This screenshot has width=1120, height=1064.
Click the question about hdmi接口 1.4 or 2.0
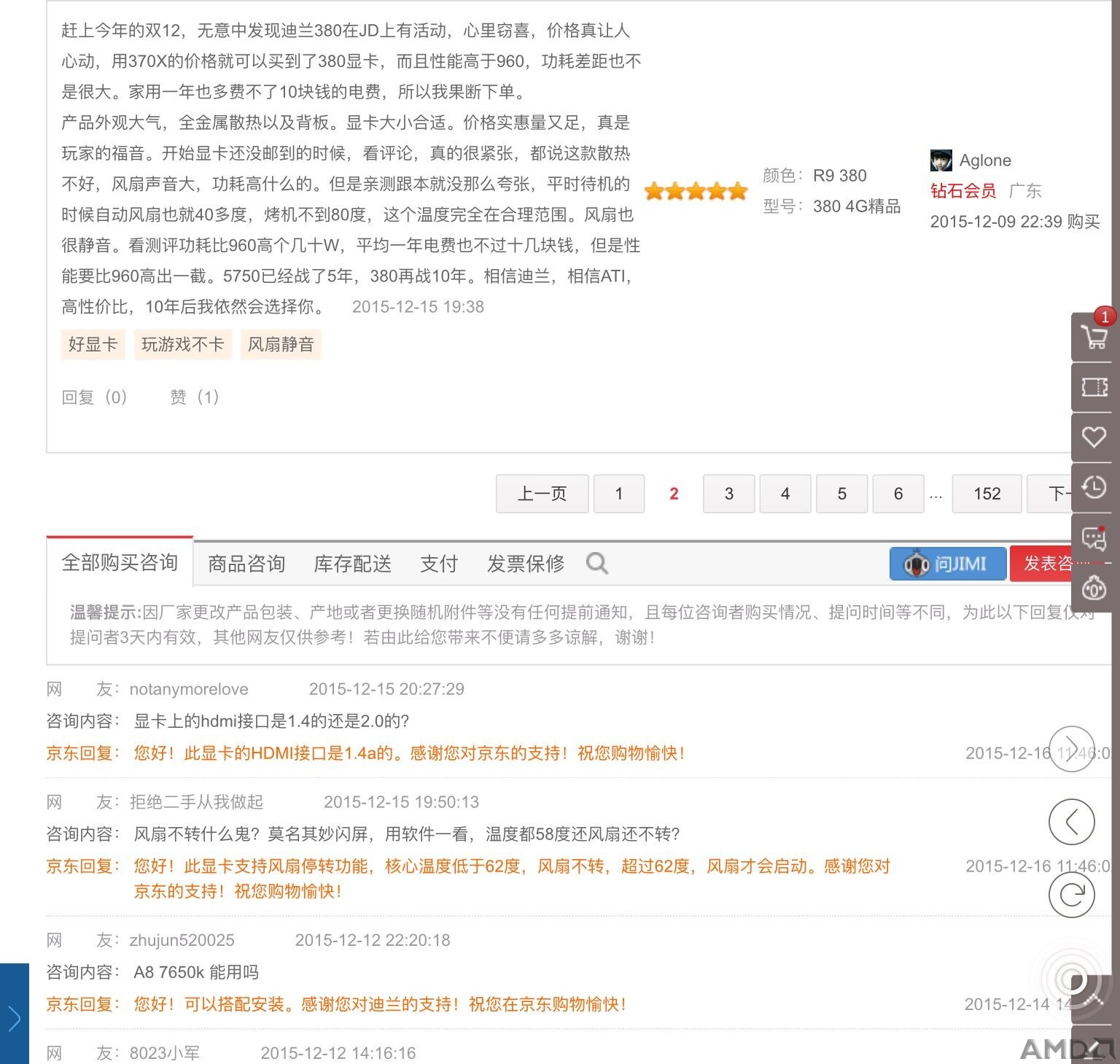(271, 721)
